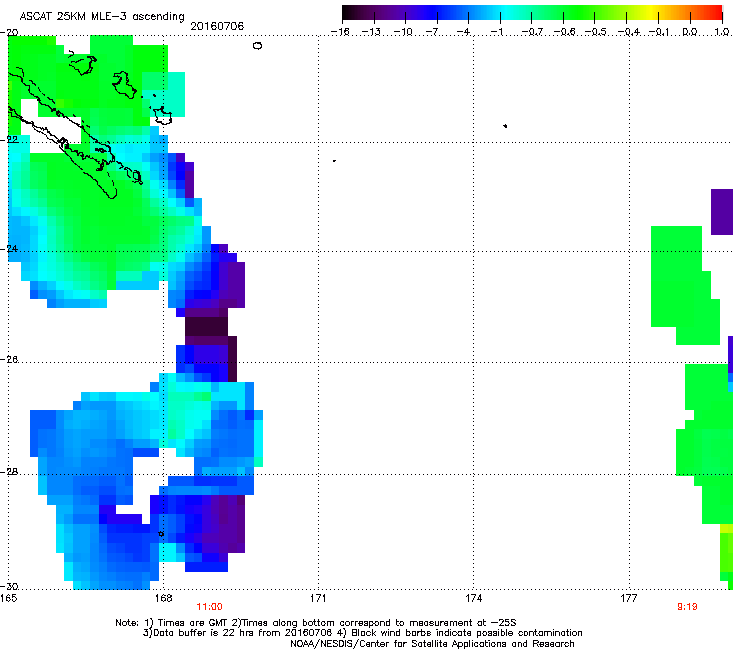Click the note line starting '3)Data buffer is 22 hrs'

(362, 633)
